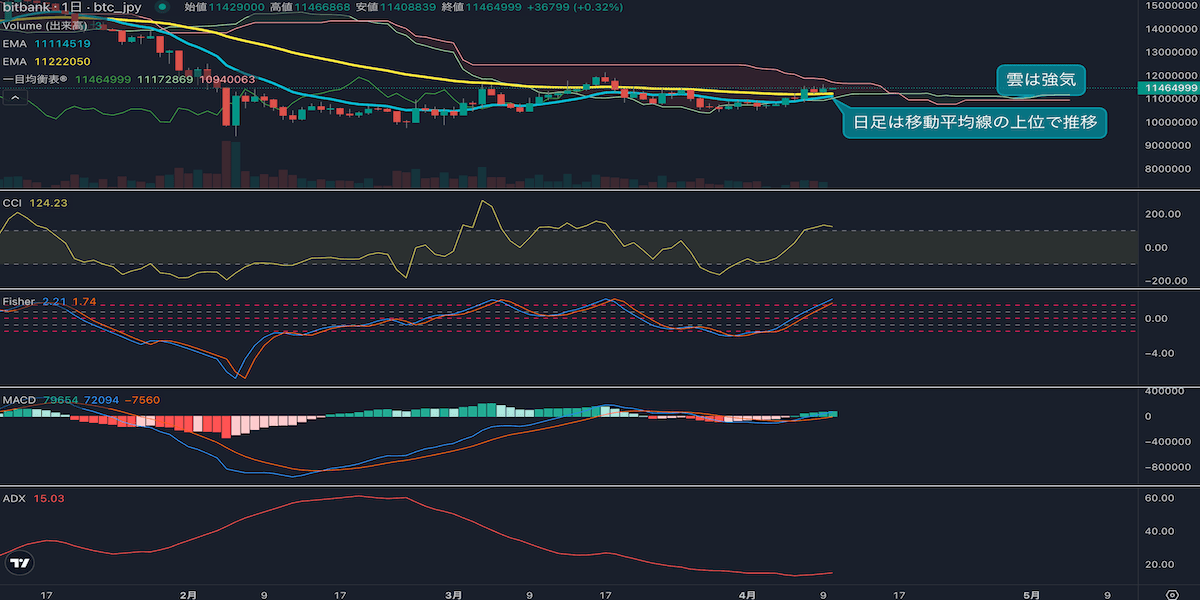Click the 15000000 price scale label

[1169, 6]
